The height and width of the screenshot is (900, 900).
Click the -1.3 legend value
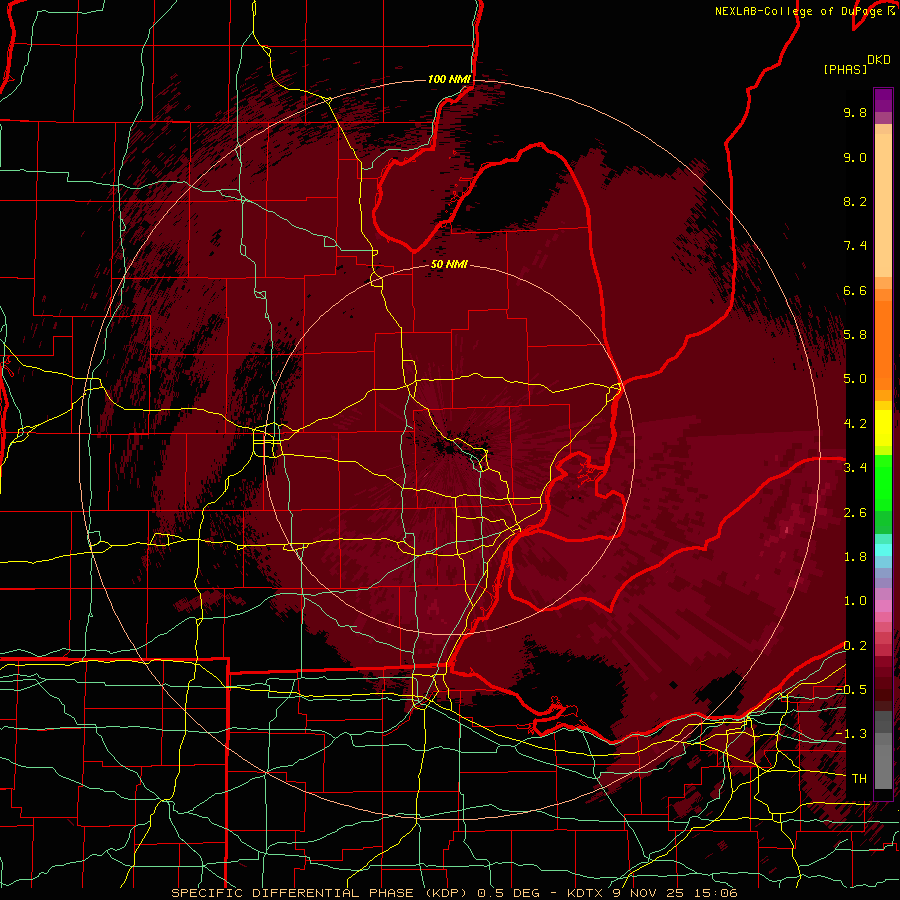tap(851, 734)
